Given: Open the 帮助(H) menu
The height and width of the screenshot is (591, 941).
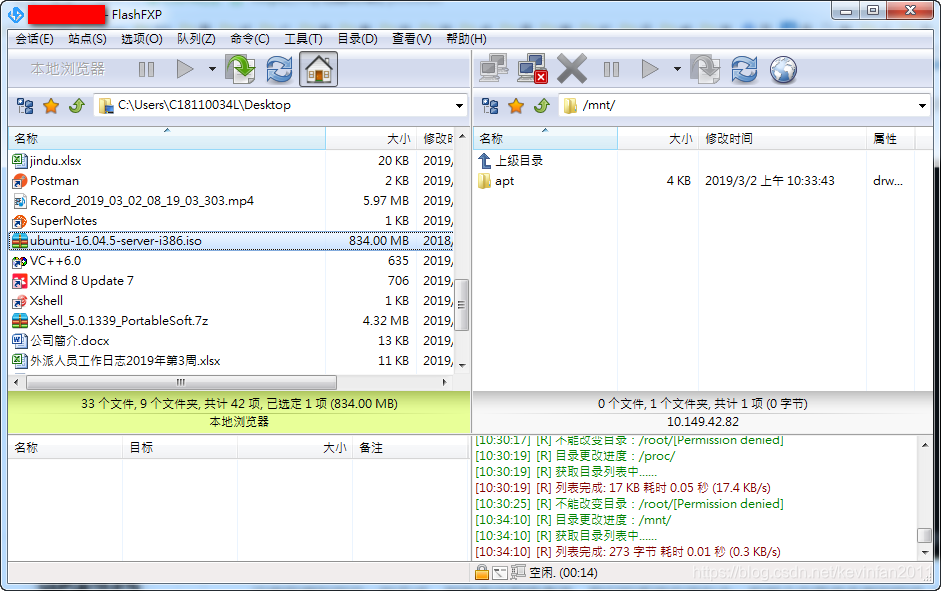Looking at the screenshot, I should tap(466, 39).
